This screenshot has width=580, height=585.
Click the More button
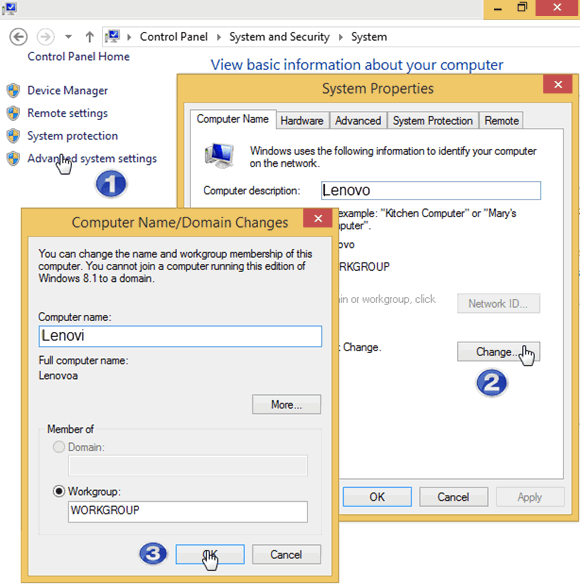click(286, 404)
